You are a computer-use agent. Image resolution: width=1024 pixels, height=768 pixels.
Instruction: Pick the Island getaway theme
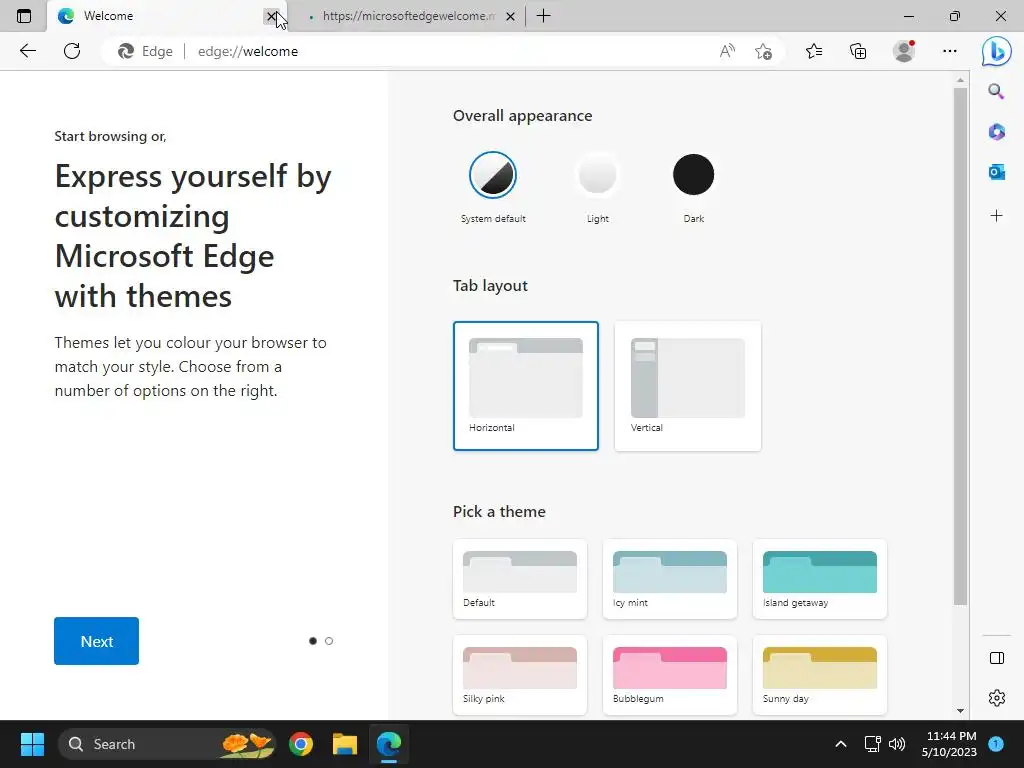coord(820,579)
